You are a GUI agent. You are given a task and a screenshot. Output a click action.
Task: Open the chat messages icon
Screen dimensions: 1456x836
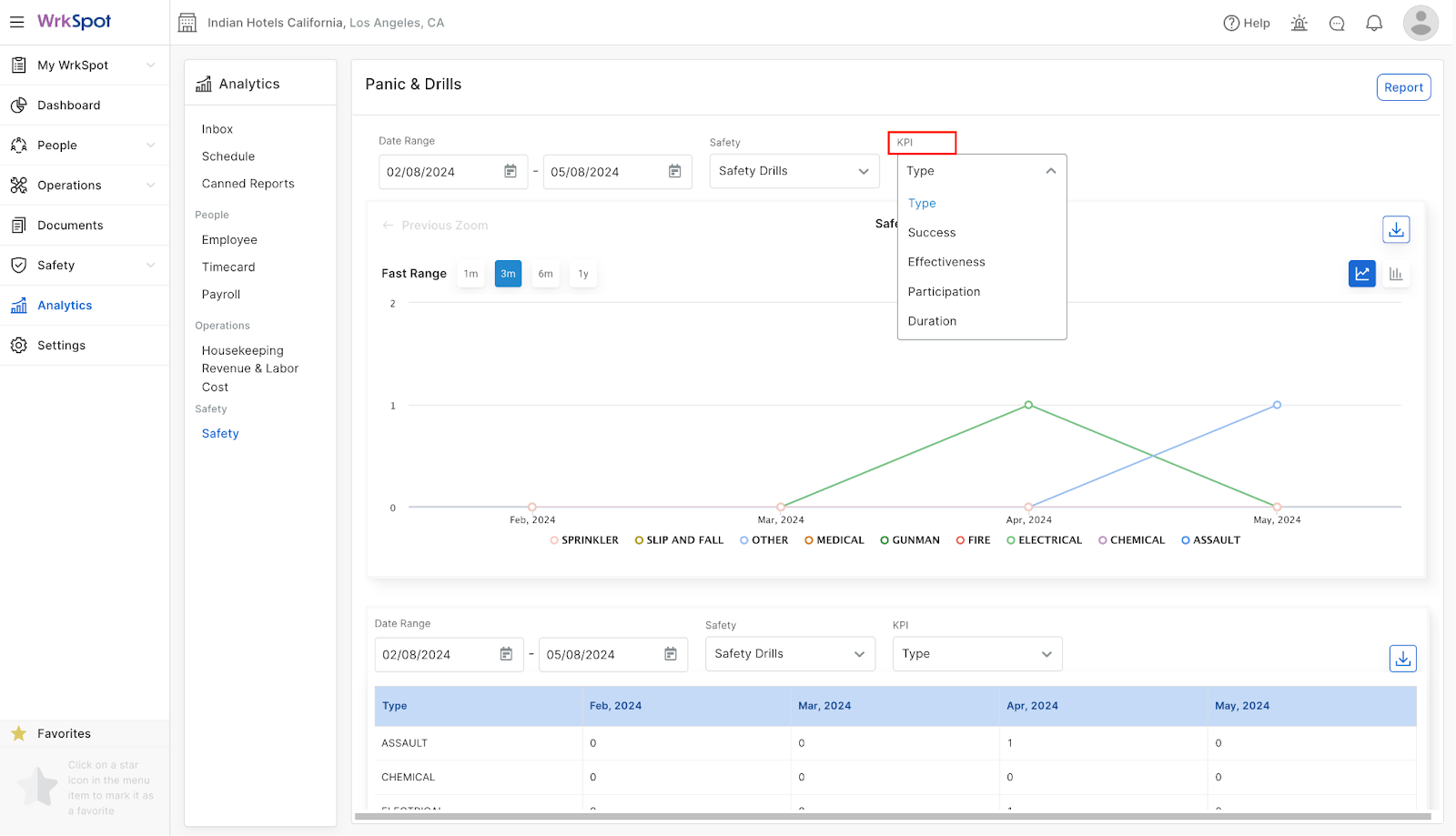1337,24
